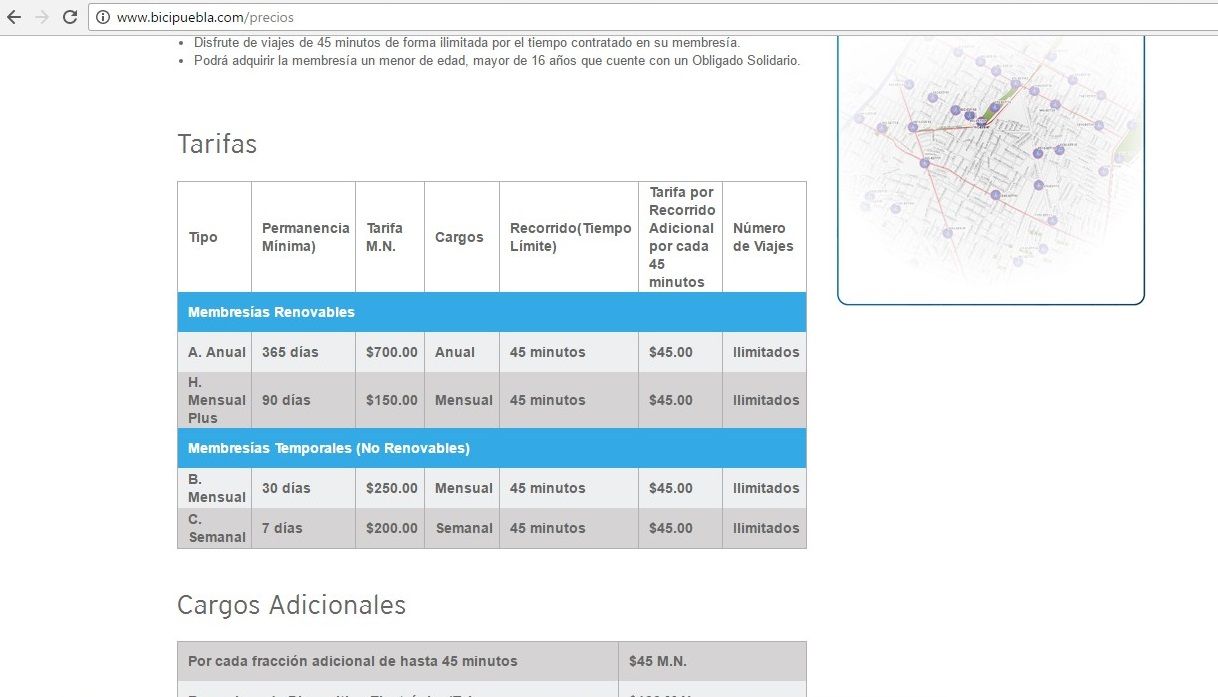Click the Tarifas section heading

click(217, 144)
